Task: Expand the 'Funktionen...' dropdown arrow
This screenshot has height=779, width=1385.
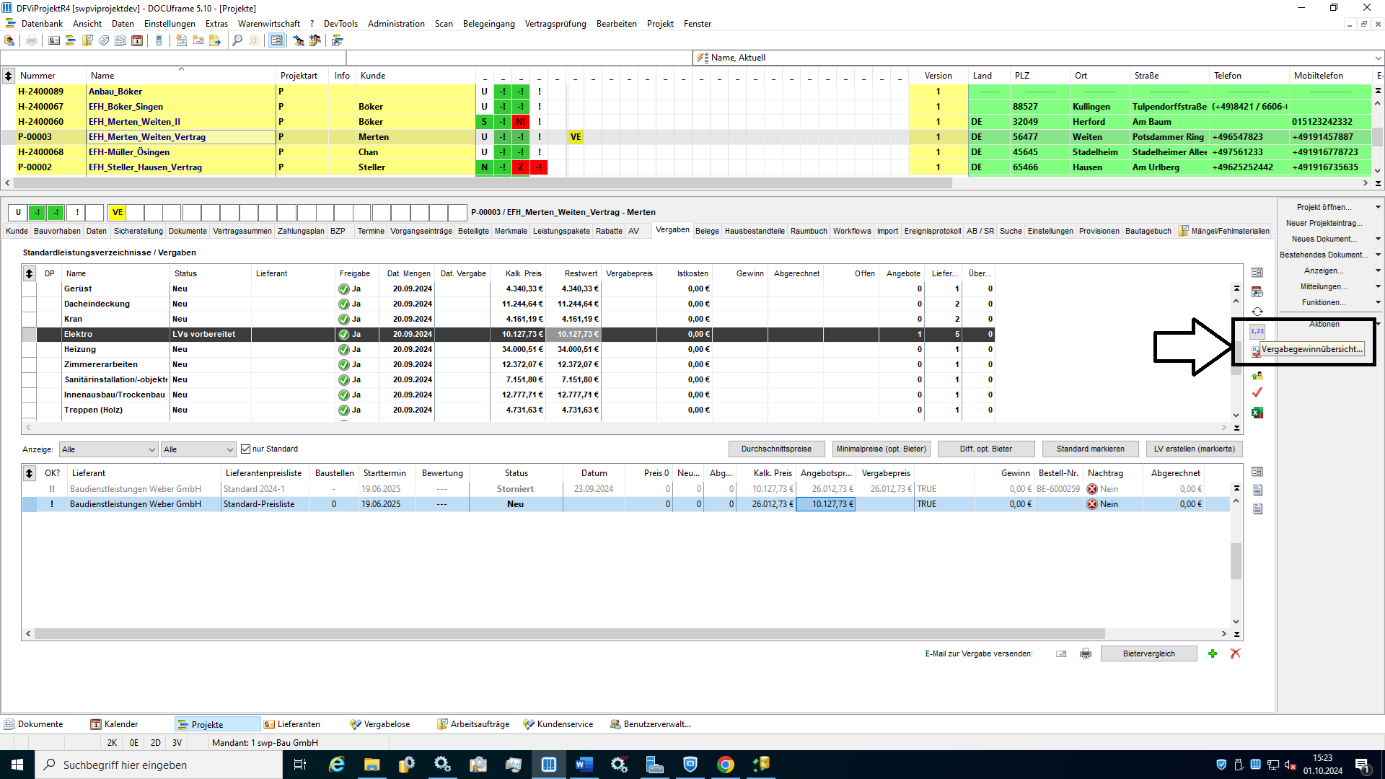Action: tap(1378, 302)
